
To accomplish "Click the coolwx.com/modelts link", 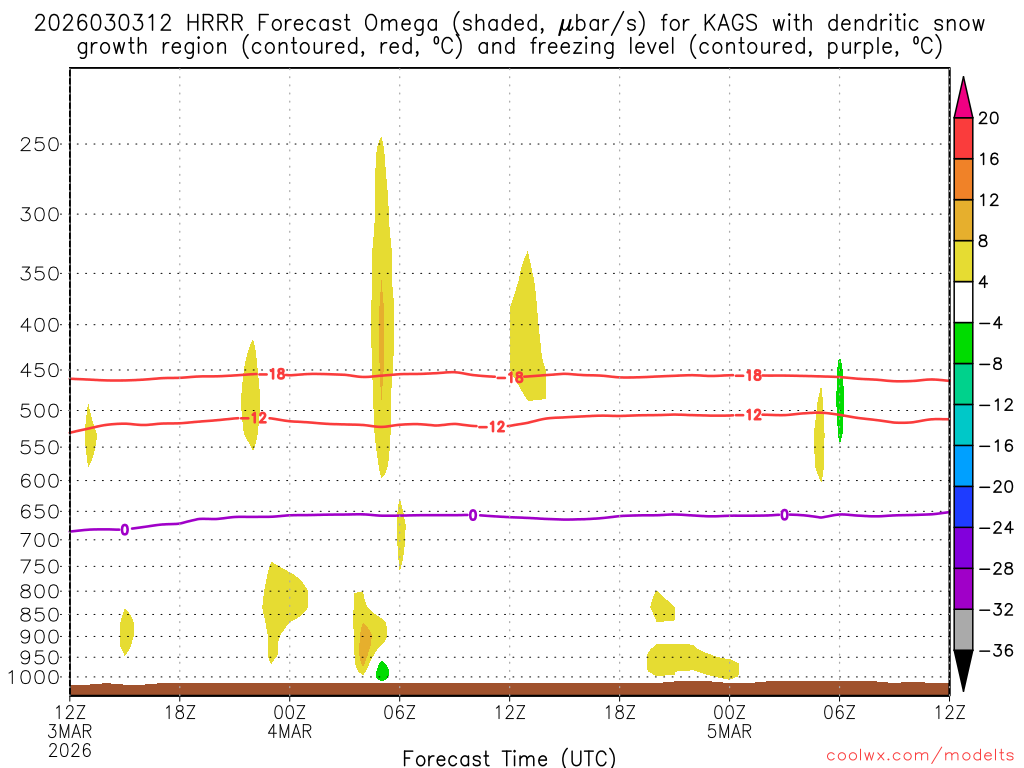I will [920, 756].
